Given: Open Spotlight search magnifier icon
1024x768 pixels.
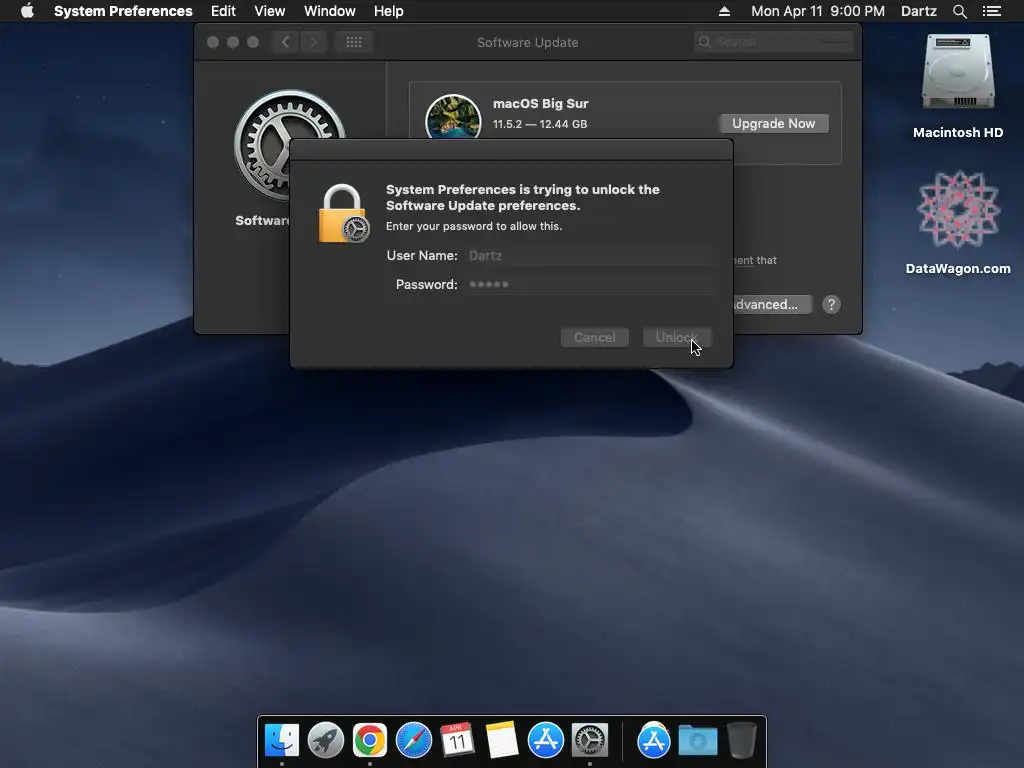Looking at the screenshot, I should coord(959,11).
